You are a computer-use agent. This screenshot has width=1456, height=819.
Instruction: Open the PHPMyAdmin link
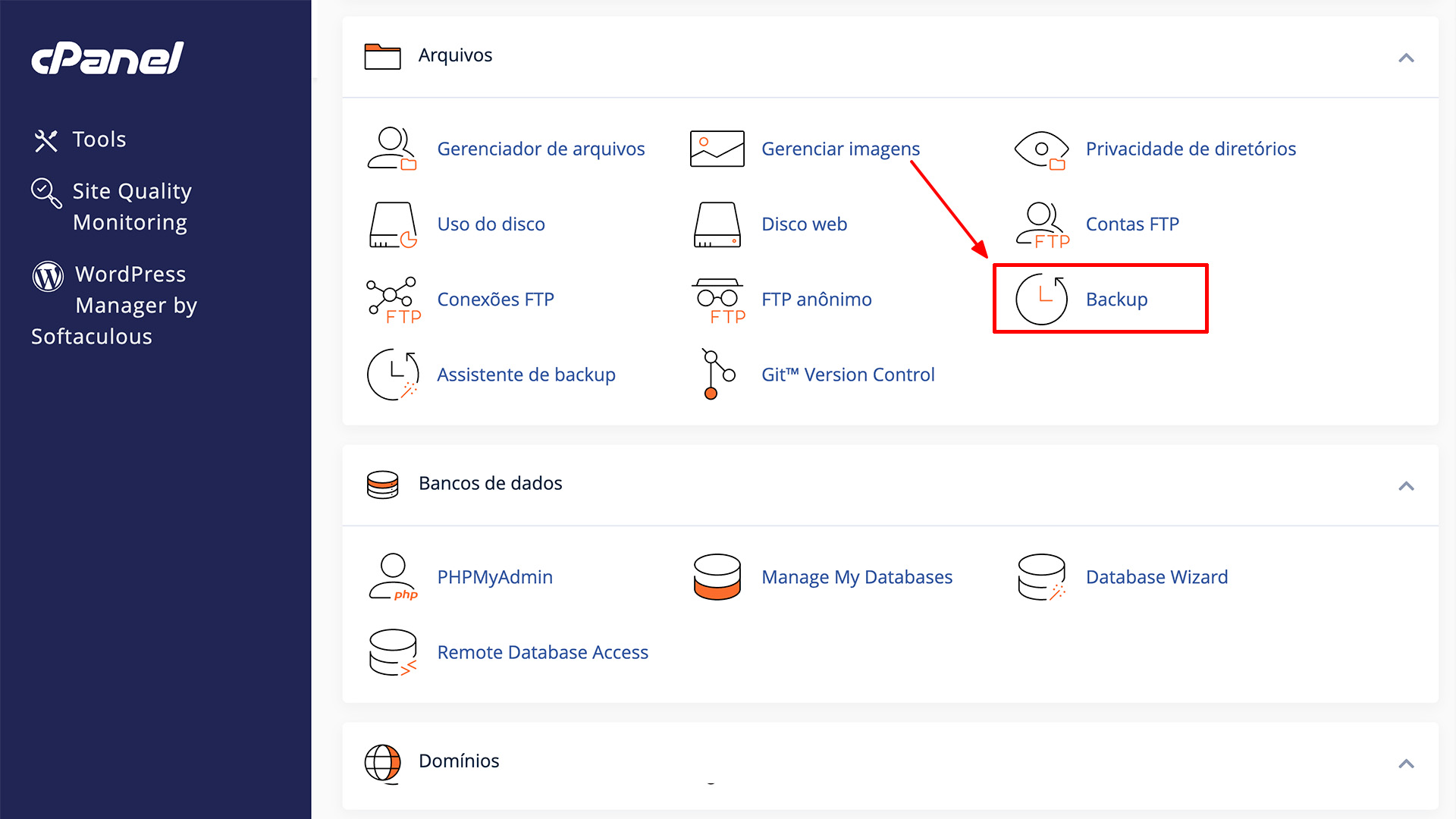494,577
